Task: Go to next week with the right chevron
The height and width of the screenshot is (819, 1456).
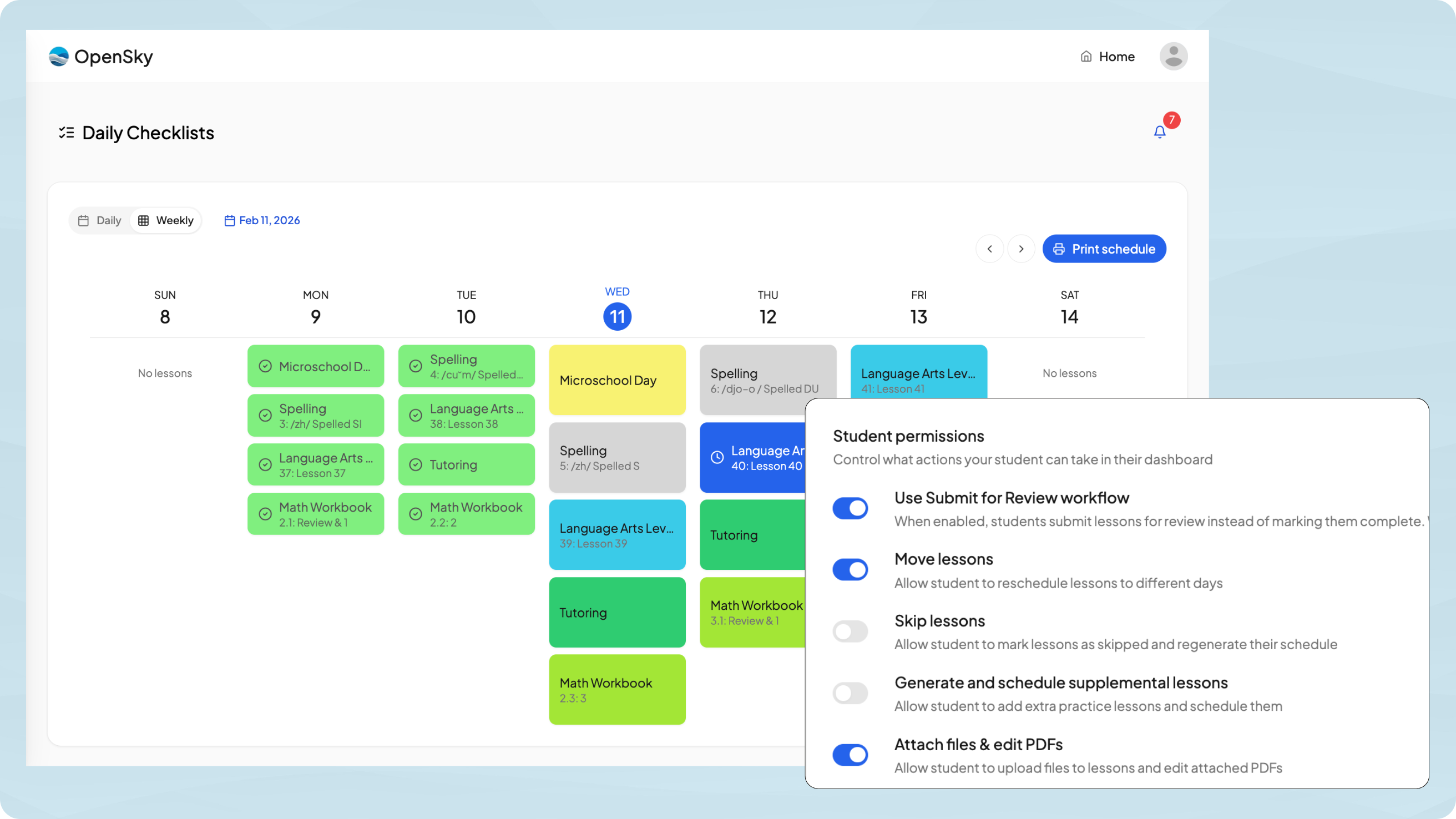Action: (1021, 249)
